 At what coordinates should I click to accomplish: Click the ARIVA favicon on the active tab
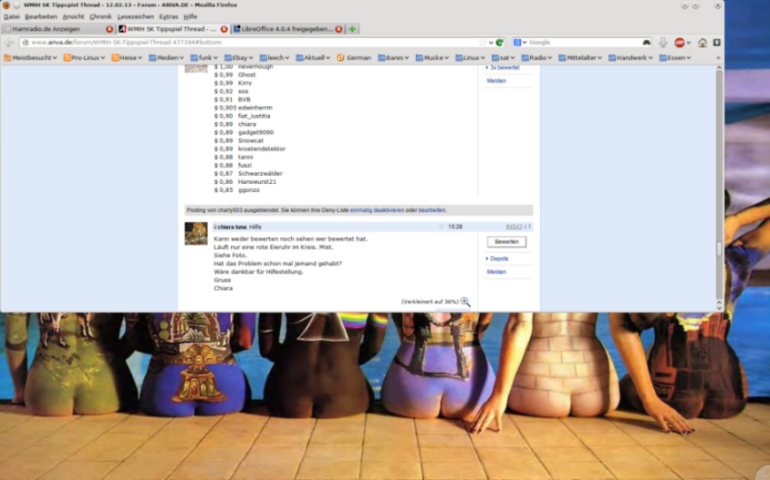pos(122,29)
